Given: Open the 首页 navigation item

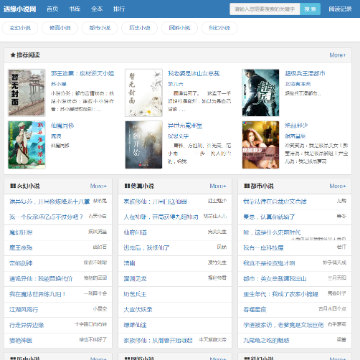Looking at the screenshot, I should (52, 9).
